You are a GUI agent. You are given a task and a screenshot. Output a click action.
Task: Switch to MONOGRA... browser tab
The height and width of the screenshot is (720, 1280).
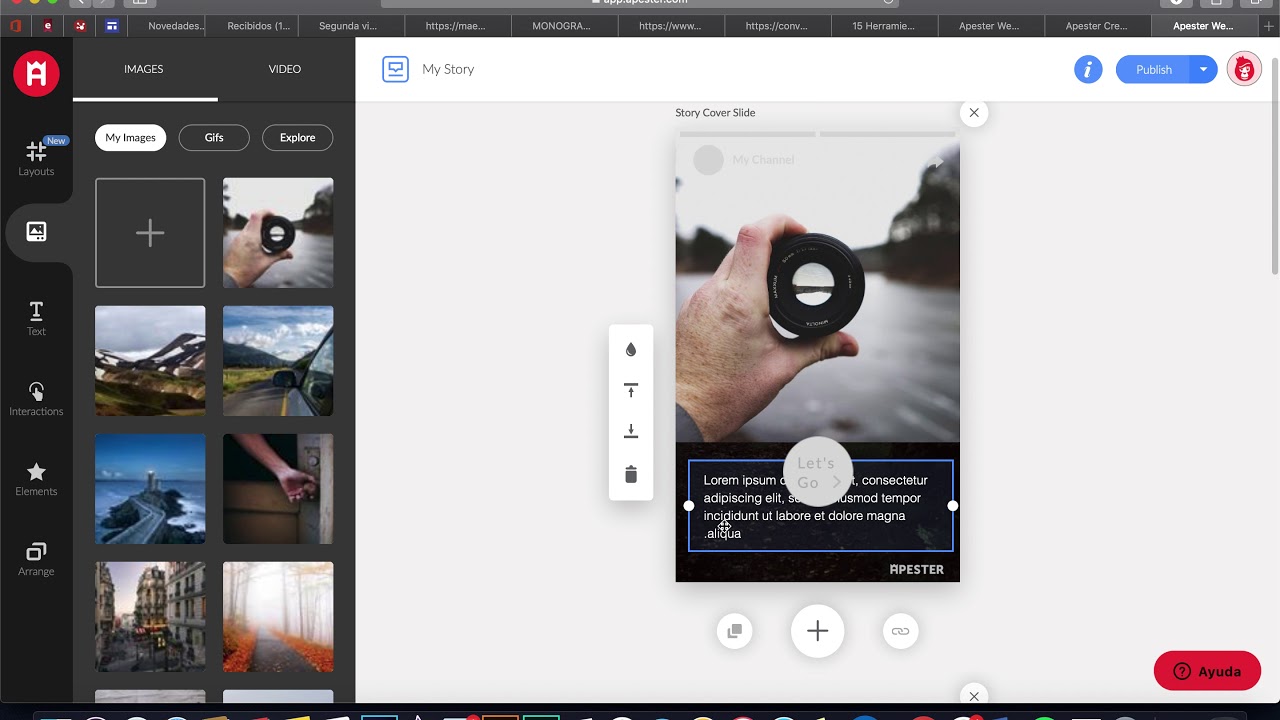[561, 26]
